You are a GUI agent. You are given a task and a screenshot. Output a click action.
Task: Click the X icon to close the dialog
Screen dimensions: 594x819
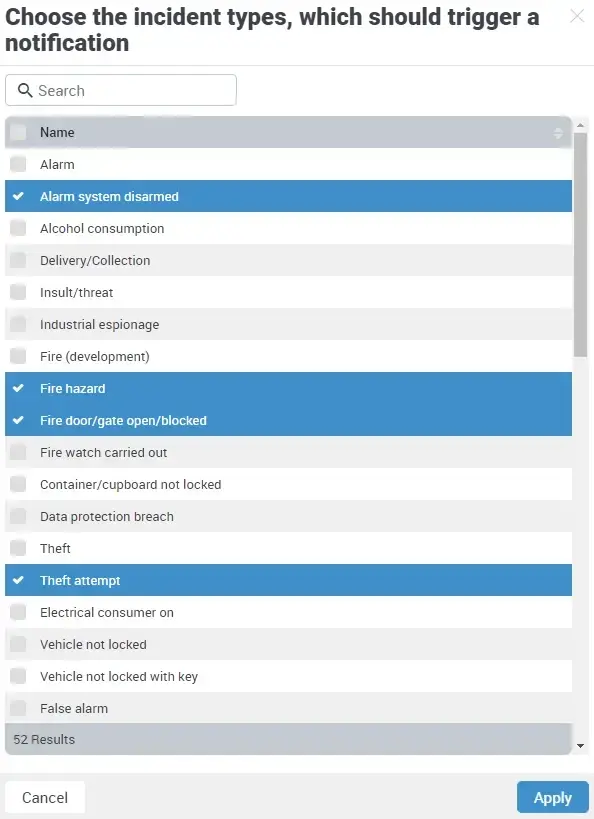tap(576, 16)
